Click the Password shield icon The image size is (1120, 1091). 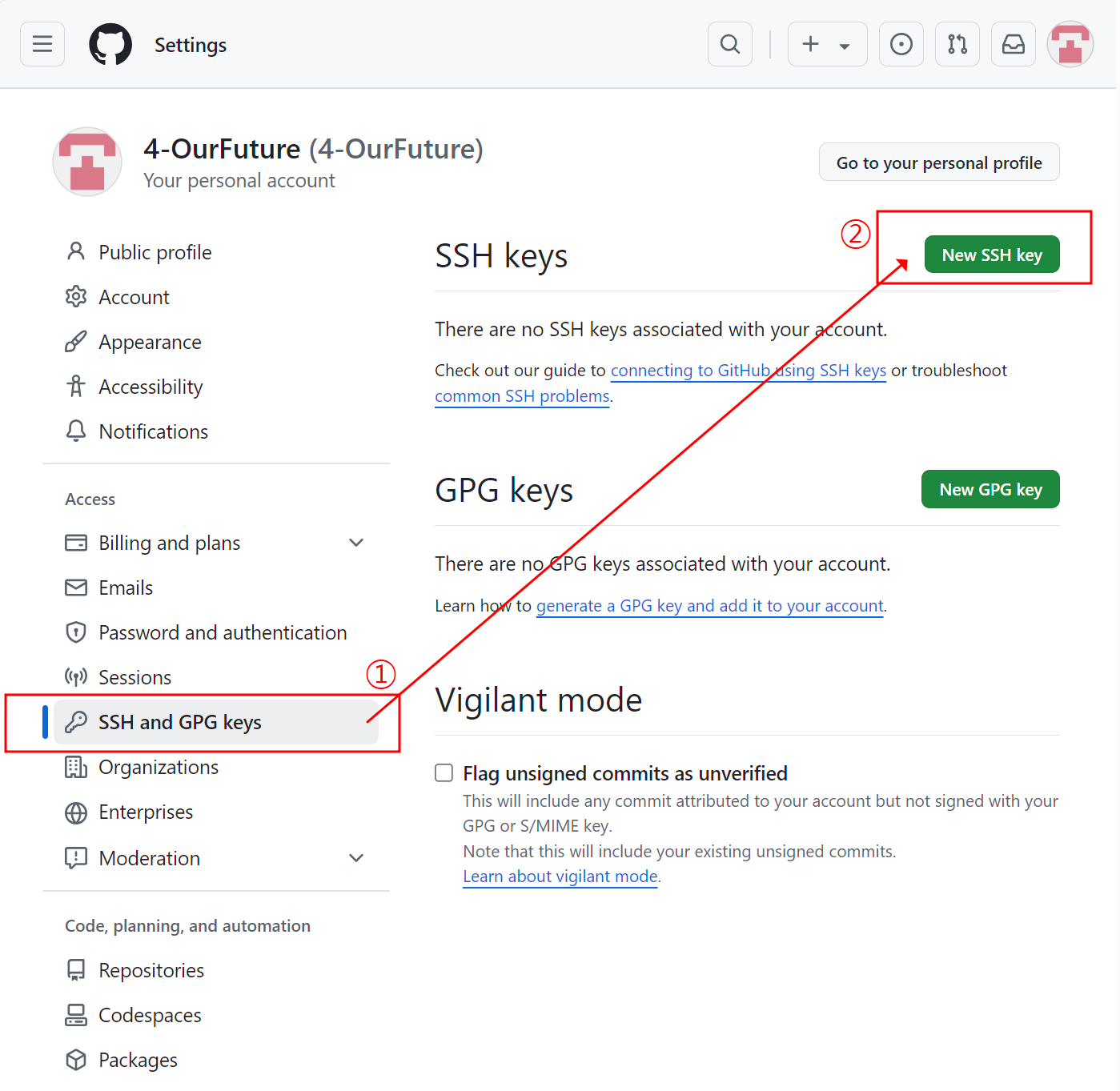76,632
